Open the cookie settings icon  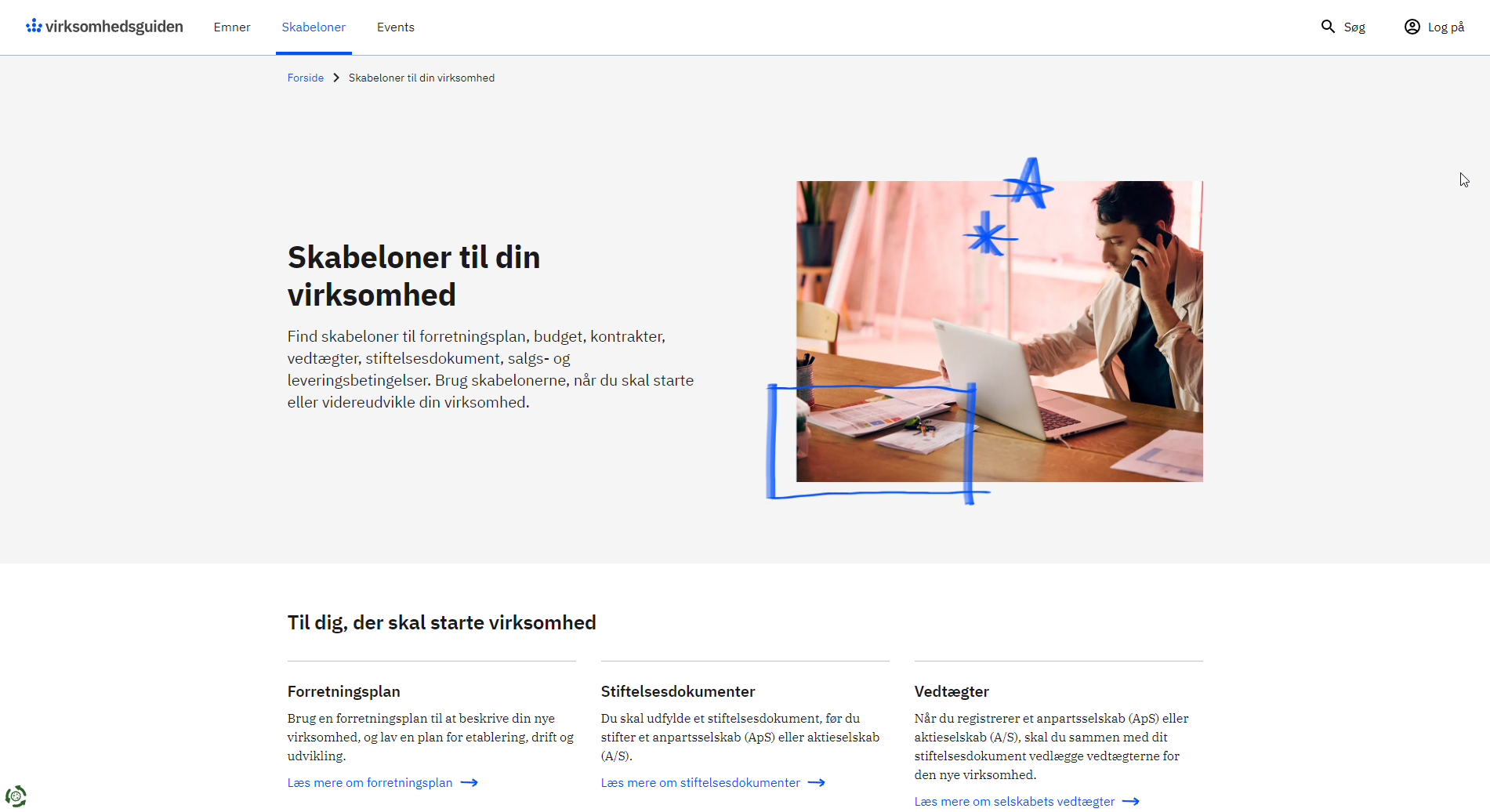point(16,796)
